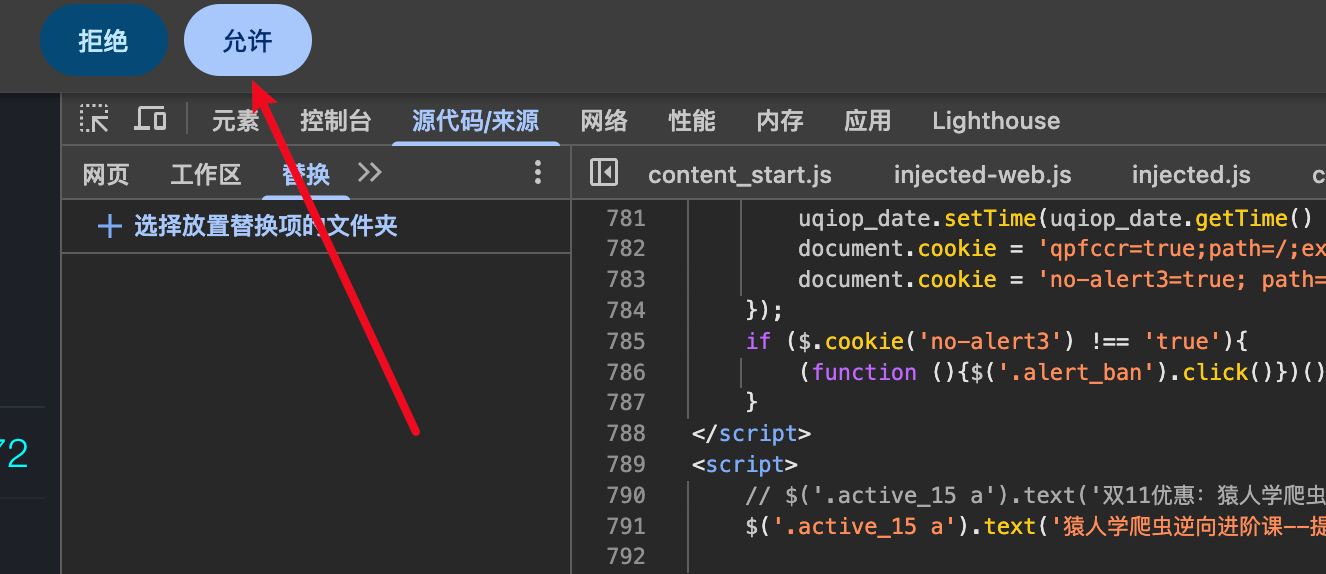
Task: Open the Lighthouse panel tab
Action: pos(995,121)
